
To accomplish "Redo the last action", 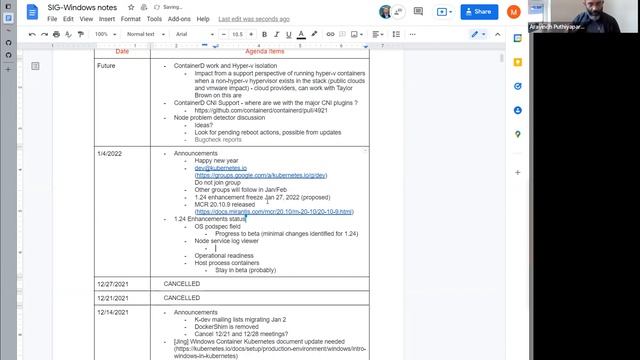I will click(44, 34).
